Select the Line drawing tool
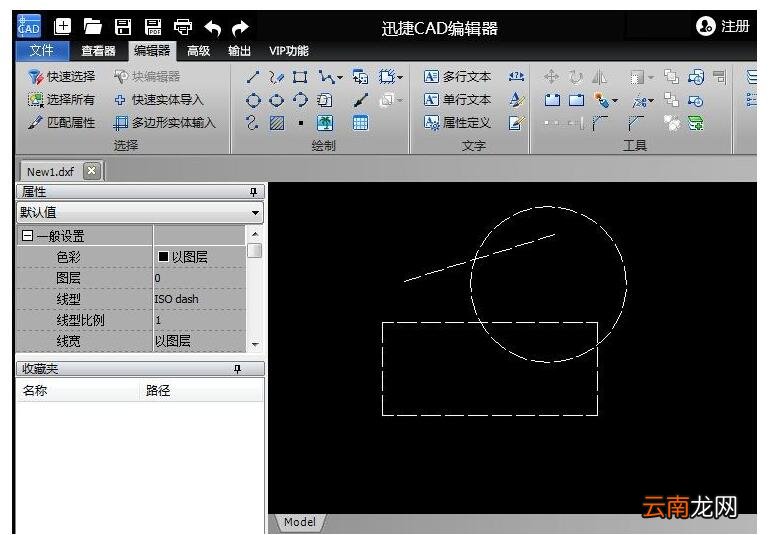This screenshot has height=535, width=775. click(253, 77)
